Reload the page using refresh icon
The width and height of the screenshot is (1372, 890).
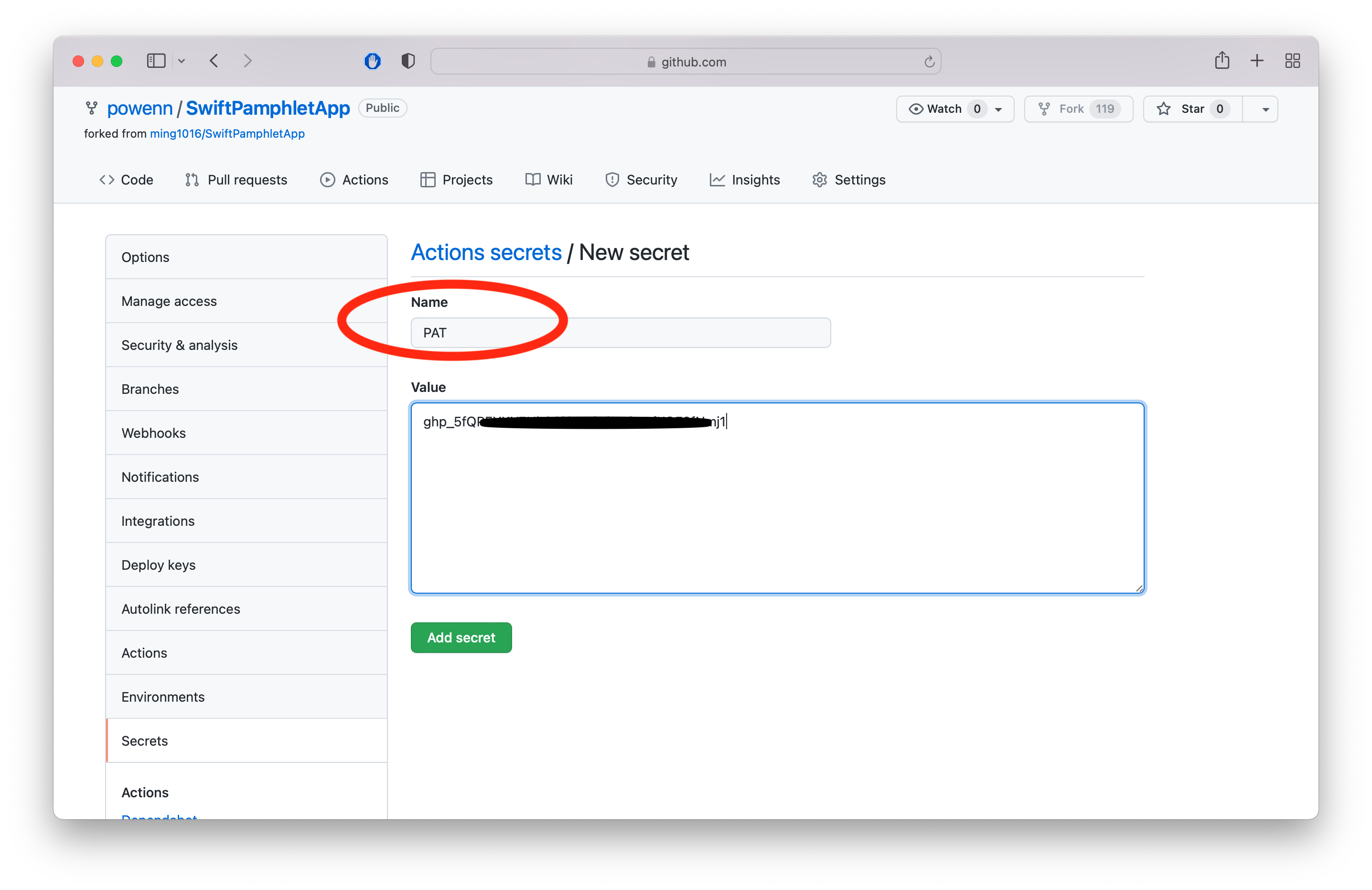[929, 62]
